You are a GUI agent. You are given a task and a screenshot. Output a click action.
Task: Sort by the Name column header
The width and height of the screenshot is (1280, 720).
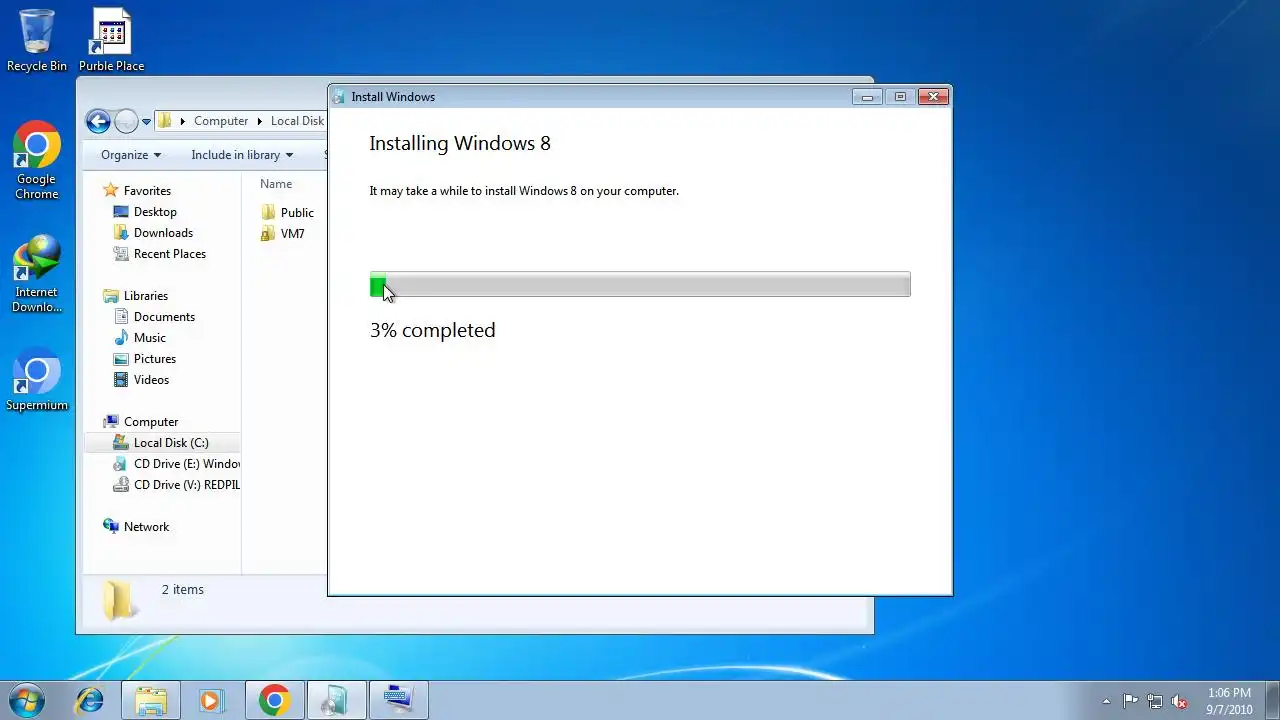coord(276,184)
